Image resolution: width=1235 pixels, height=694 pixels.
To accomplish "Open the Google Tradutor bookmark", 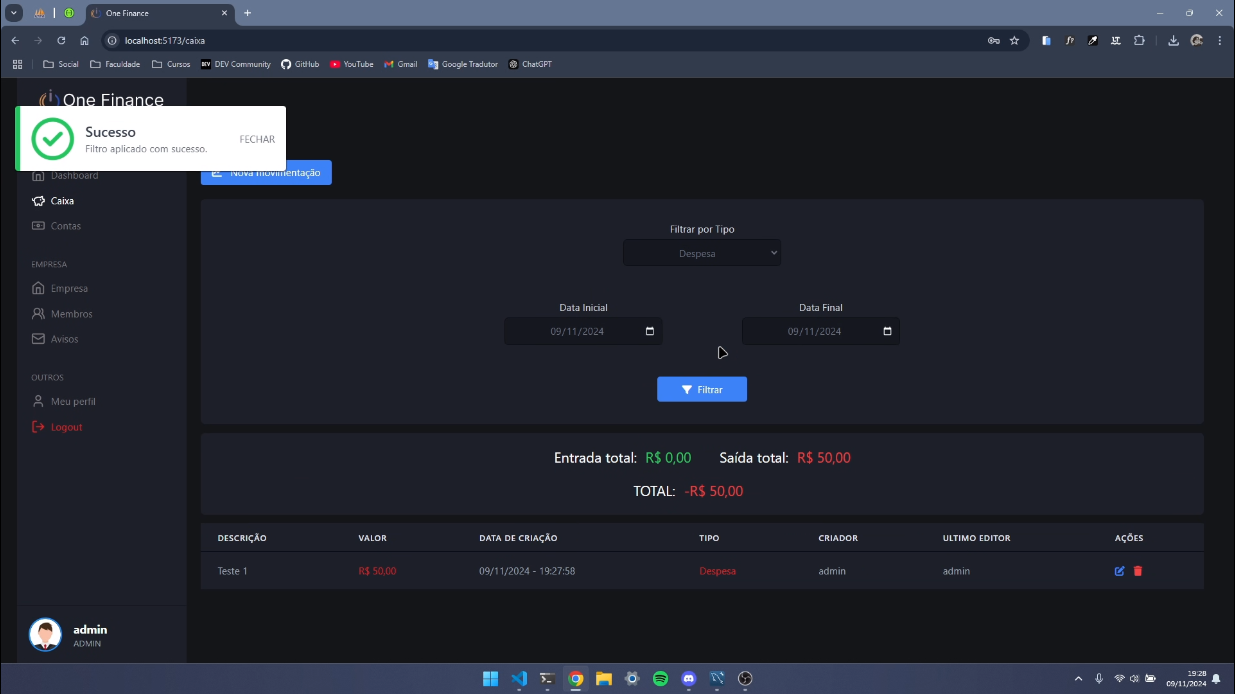I will click(x=463, y=64).
